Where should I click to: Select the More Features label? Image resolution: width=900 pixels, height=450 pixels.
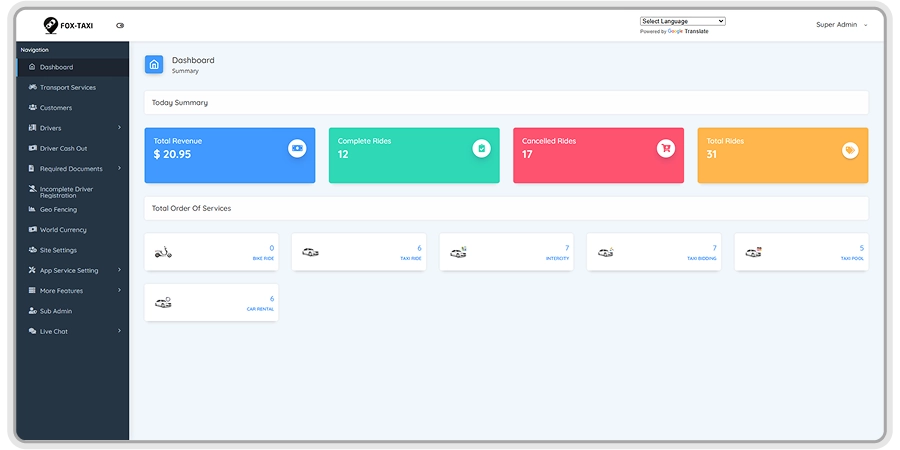click(x=61, y=291)
